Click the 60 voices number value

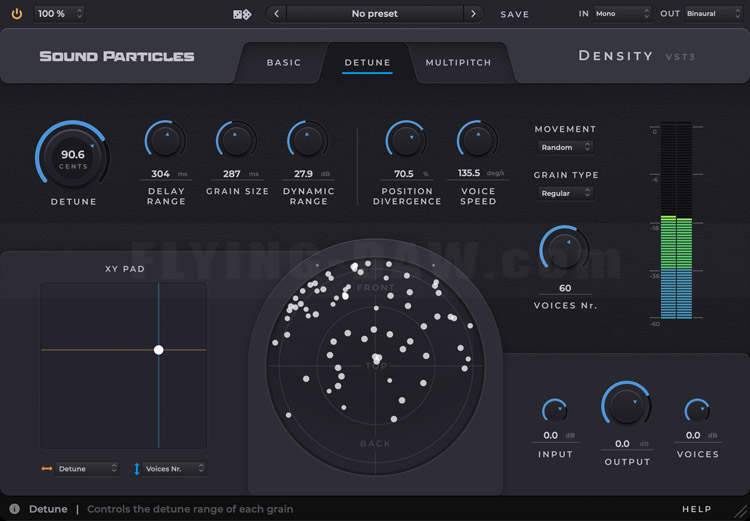565,288
